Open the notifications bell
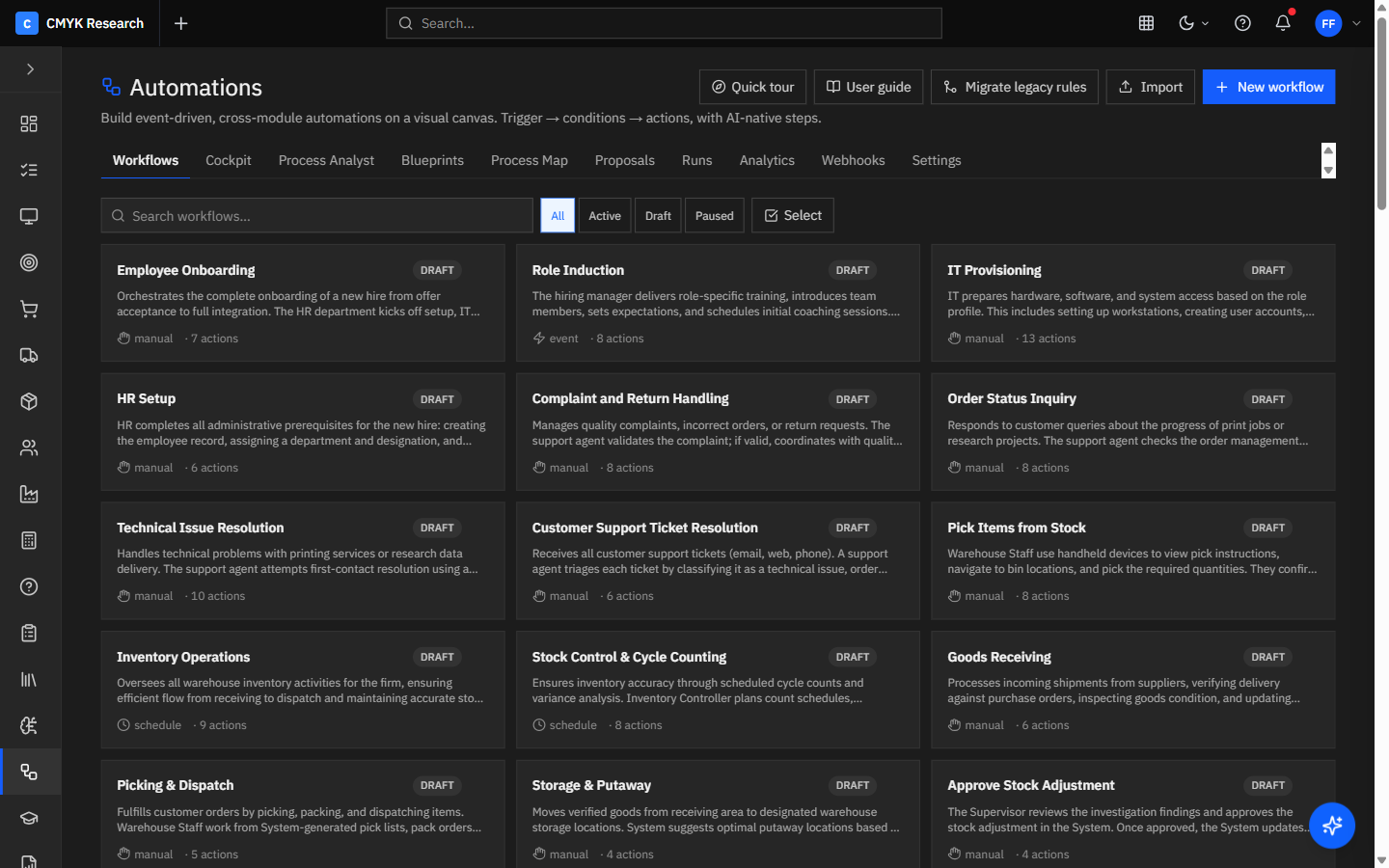1389x868 pixels. (x=1283, y=23)
